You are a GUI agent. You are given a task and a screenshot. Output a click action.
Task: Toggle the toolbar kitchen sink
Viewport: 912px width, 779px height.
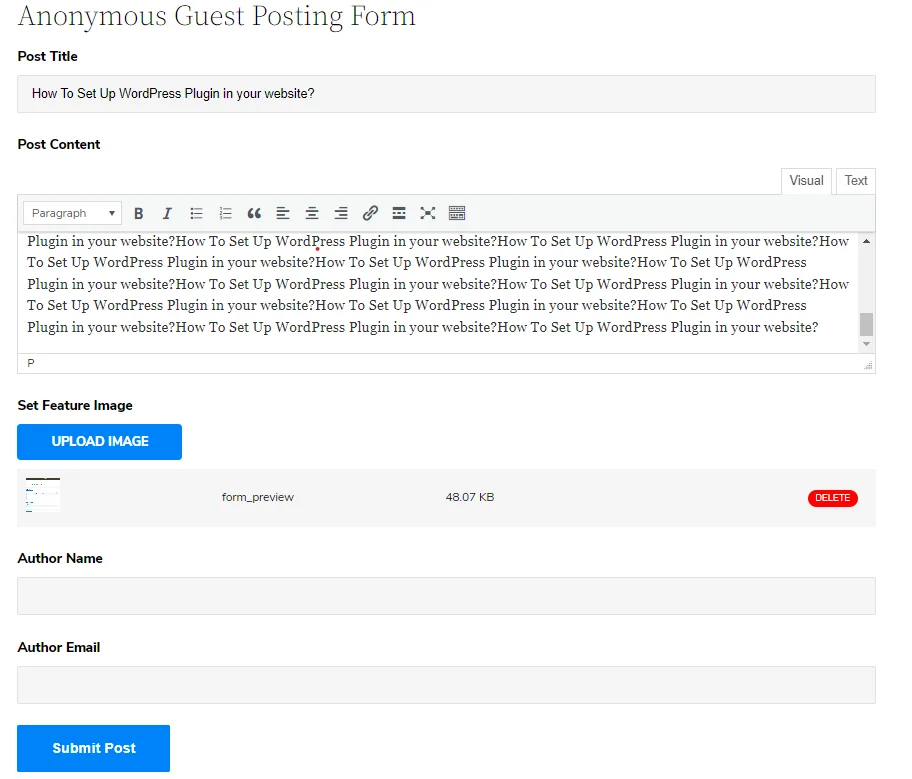(457, 214)
